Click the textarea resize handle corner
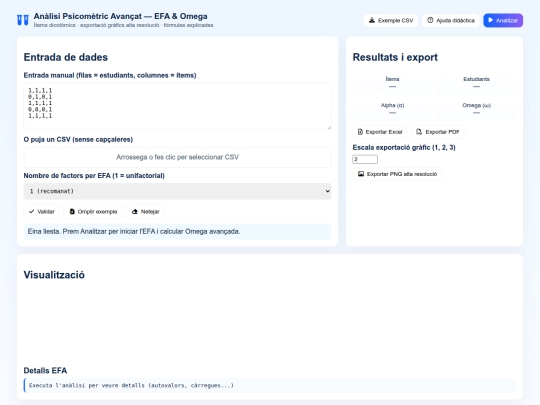This screenshot has height=405, width=540. tap(329, 127)
